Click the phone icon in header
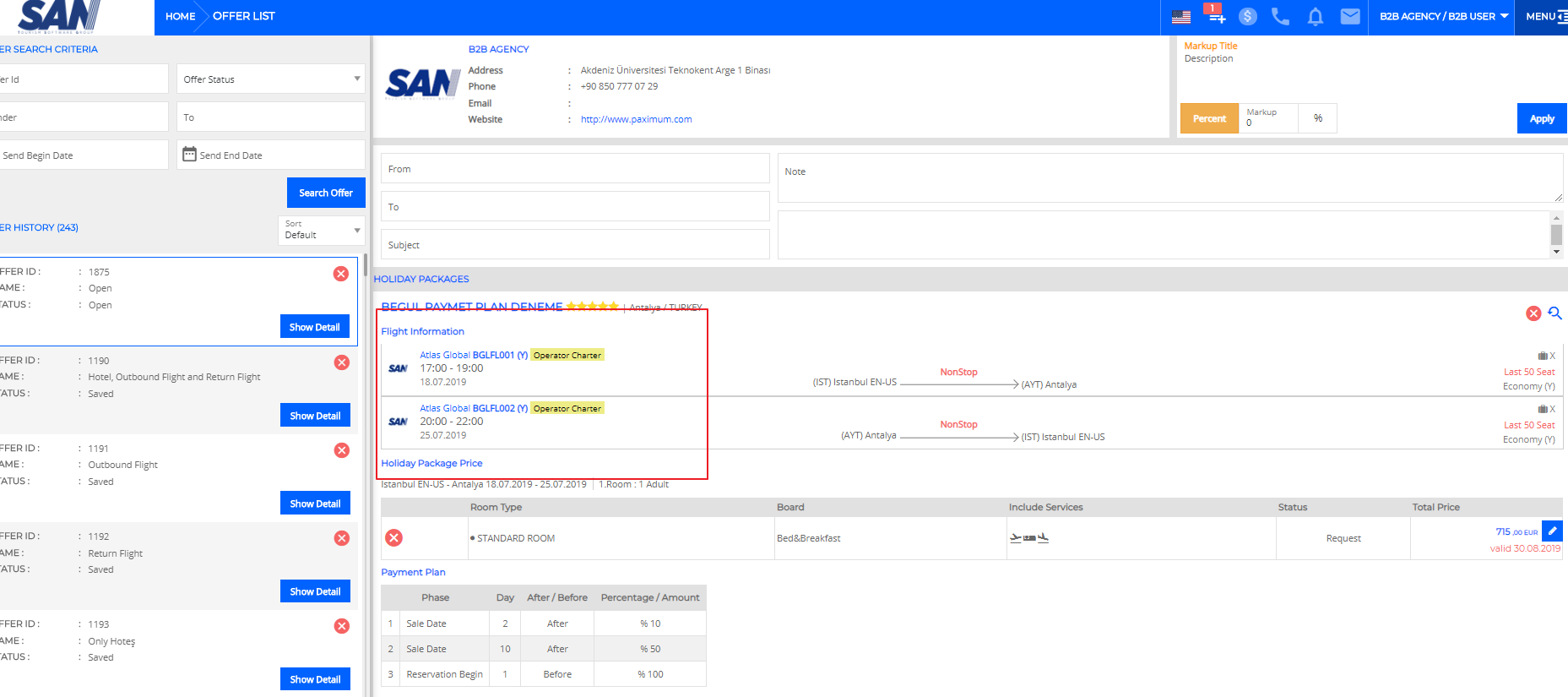Viewport: 1568px width, 697px height. 1281,17
